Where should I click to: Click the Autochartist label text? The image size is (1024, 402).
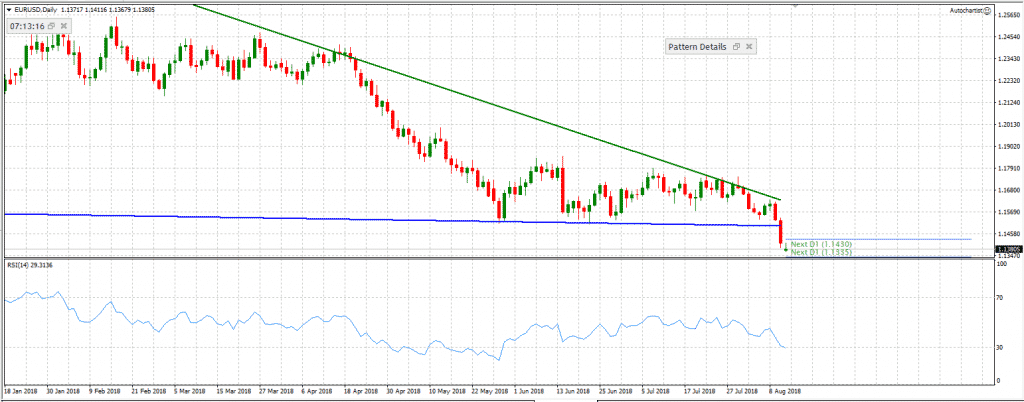pyautogui.click(x=967, y=11)
